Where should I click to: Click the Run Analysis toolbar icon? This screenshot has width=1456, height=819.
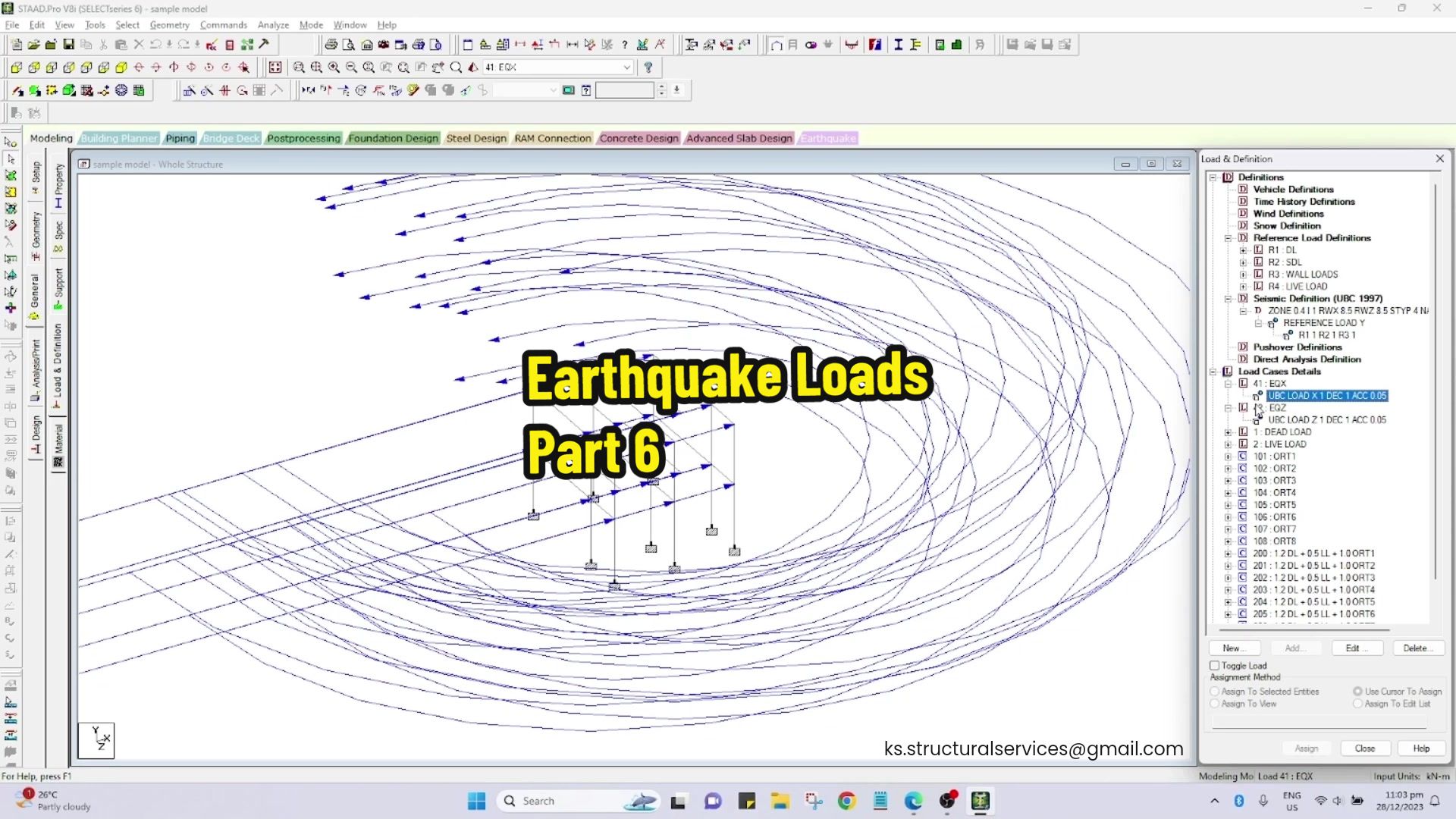[x=263, y=44]
